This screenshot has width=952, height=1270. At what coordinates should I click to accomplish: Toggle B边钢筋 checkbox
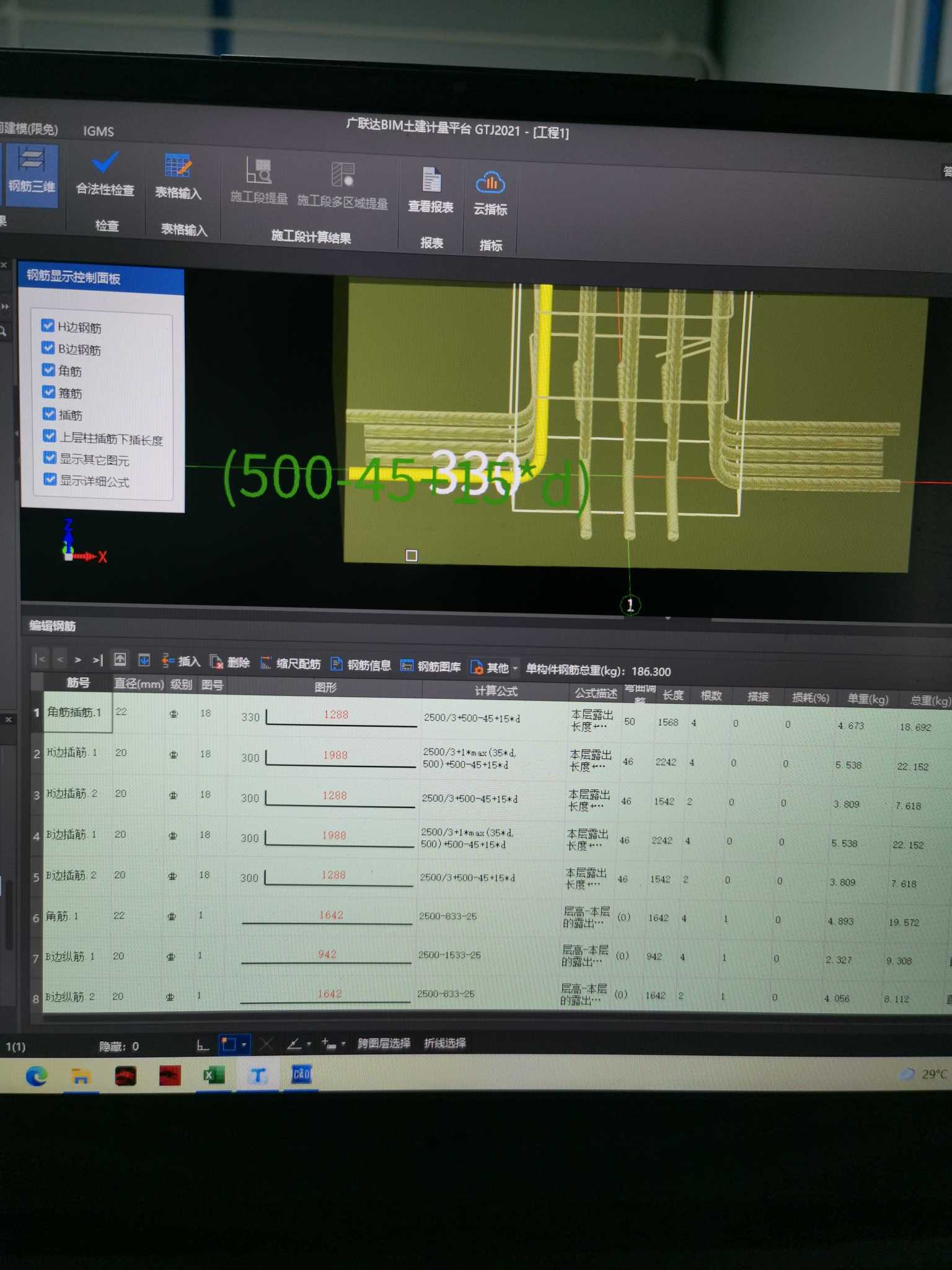click(x=48, y=347)
